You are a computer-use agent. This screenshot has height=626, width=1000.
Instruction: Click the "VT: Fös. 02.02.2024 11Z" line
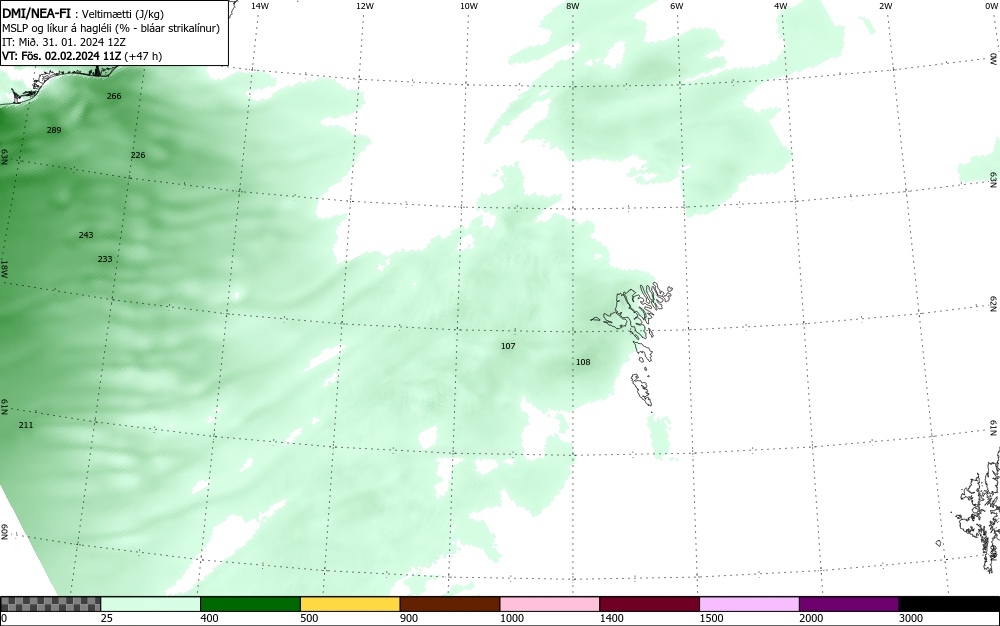[x=62, y=56]
